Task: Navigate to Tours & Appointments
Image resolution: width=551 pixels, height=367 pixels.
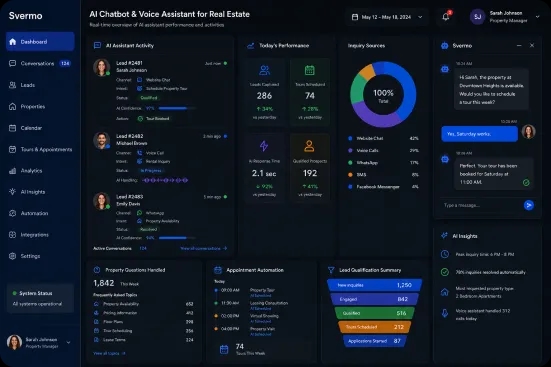Action: tap(40, 149)
